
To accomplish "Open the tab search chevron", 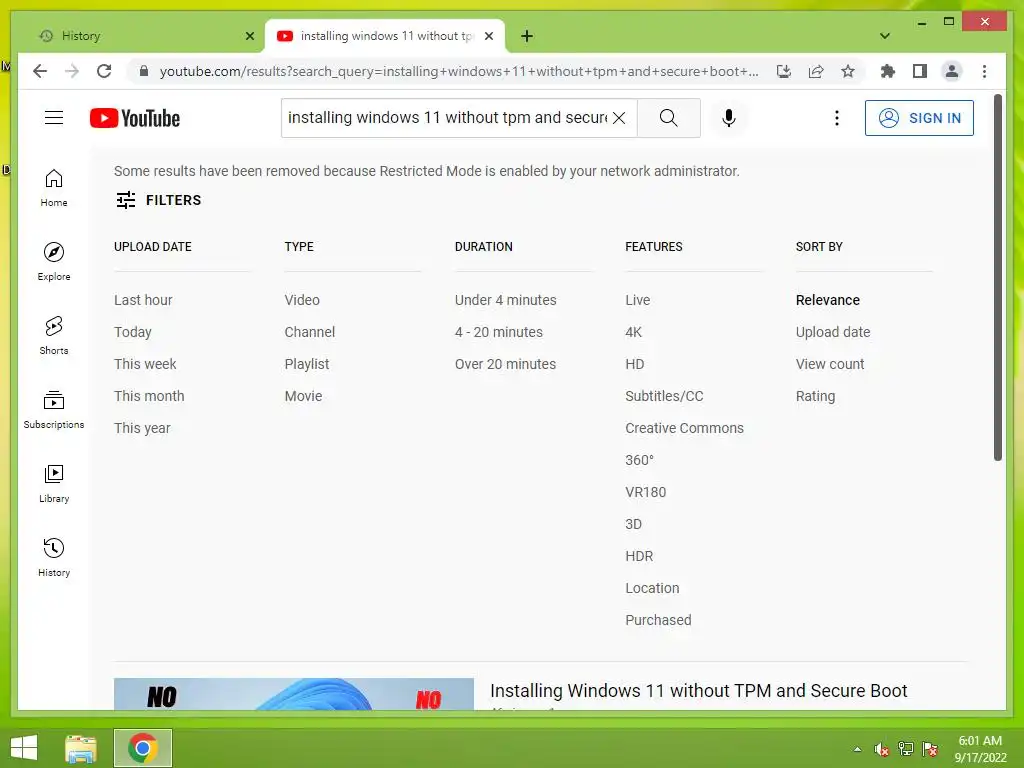I will pos(885,36).
